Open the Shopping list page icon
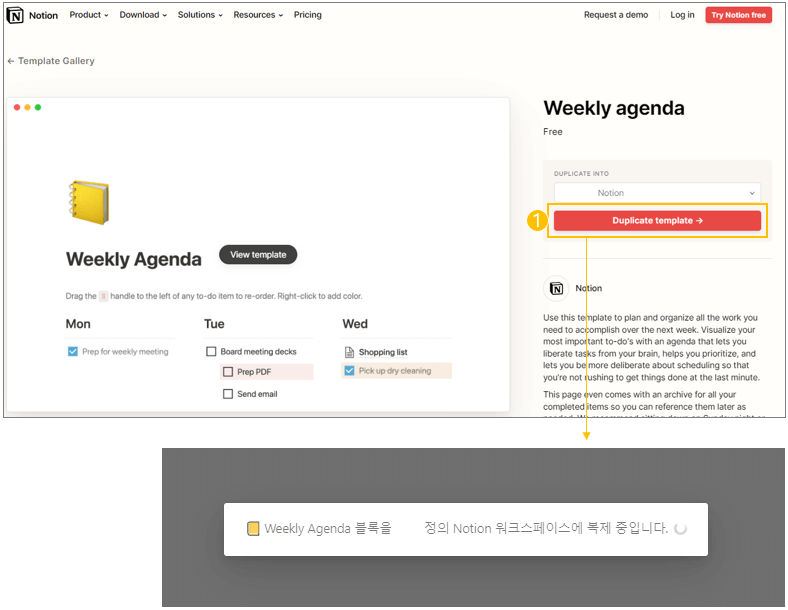This screenshot has height=610, width=788. click(349, 352)
